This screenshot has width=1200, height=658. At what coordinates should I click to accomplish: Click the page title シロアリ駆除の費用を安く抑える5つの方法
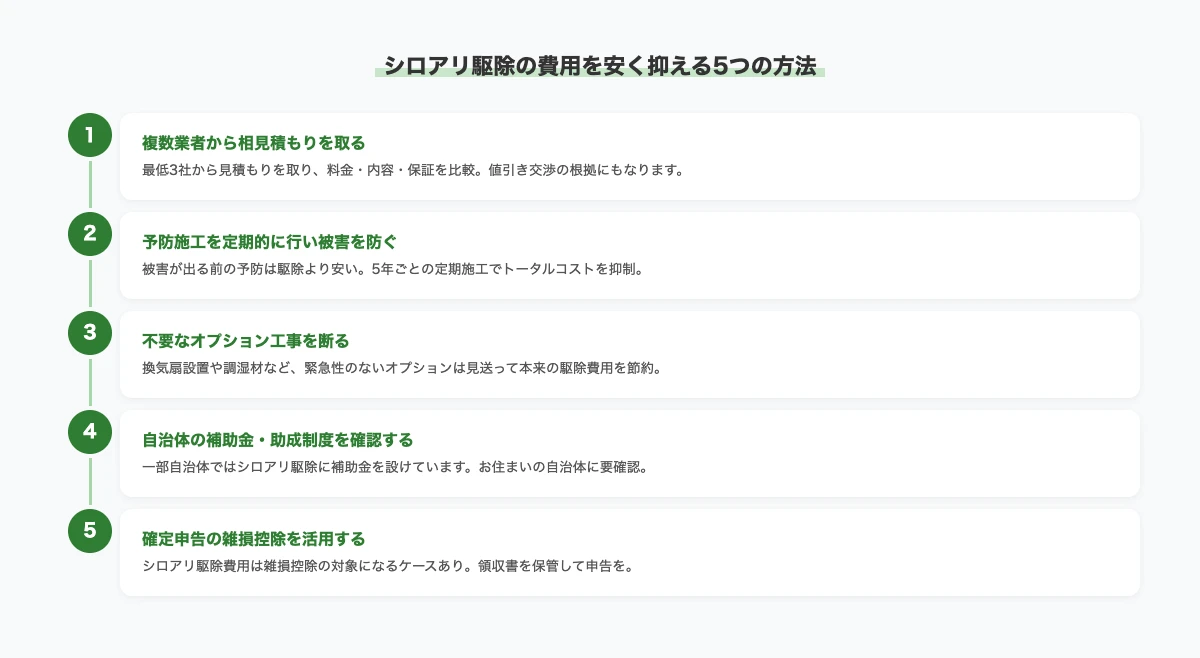pyautogui.click(x=599, y=66)
